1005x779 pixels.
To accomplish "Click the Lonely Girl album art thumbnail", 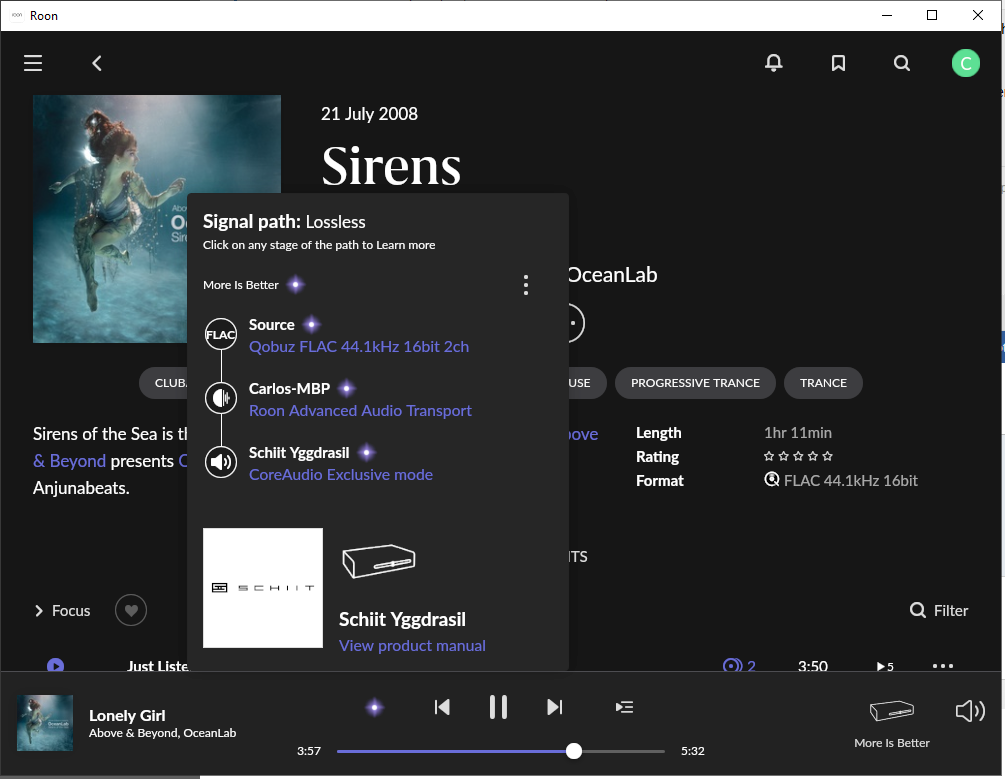I will click(45, 722).
